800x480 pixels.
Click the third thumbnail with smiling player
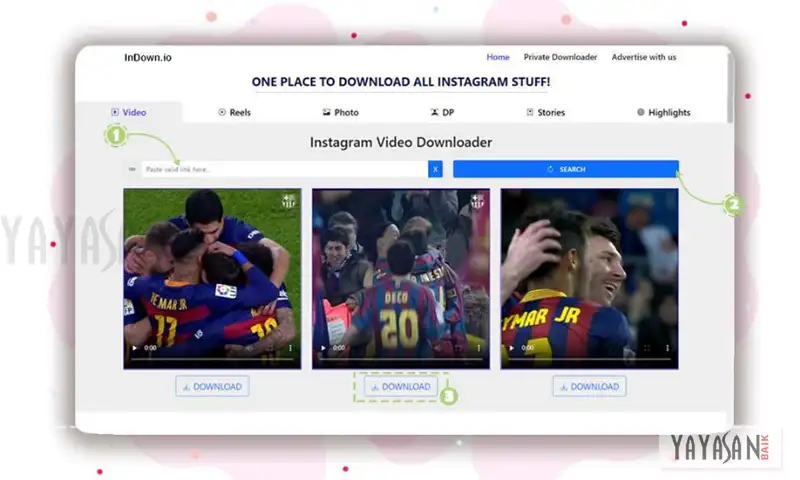pos(589,279)
